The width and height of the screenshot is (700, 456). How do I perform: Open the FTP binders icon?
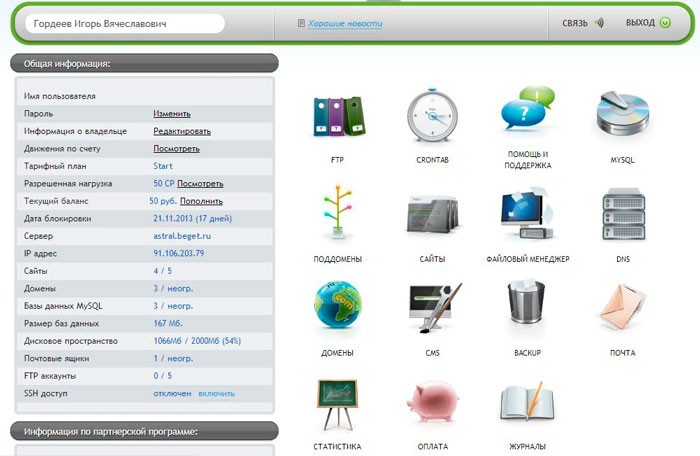[336, 119]
